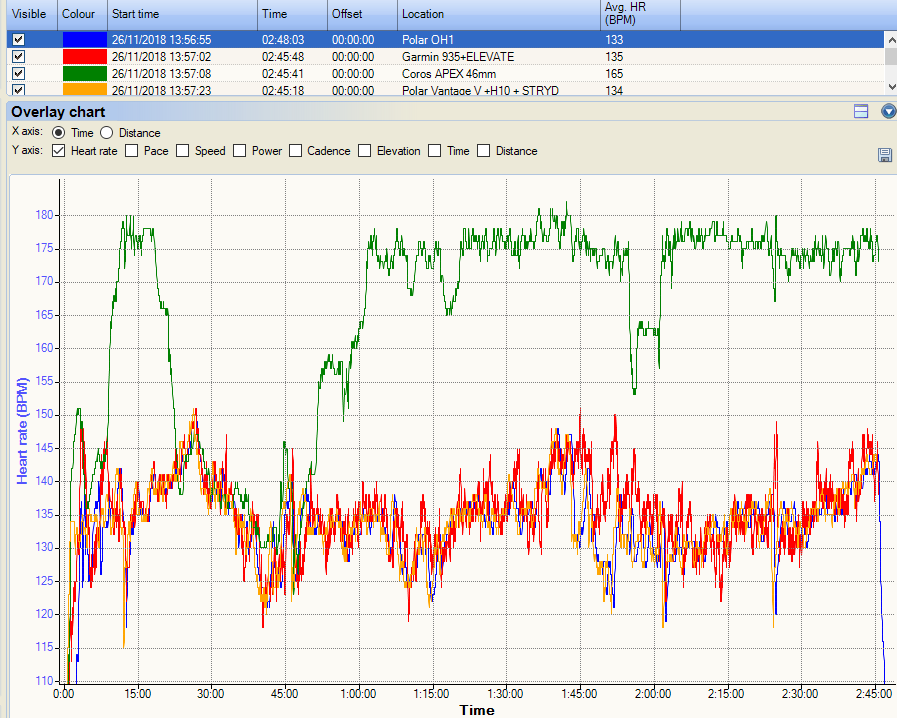Click average HR value 135
897x718 pixels.
614,57
